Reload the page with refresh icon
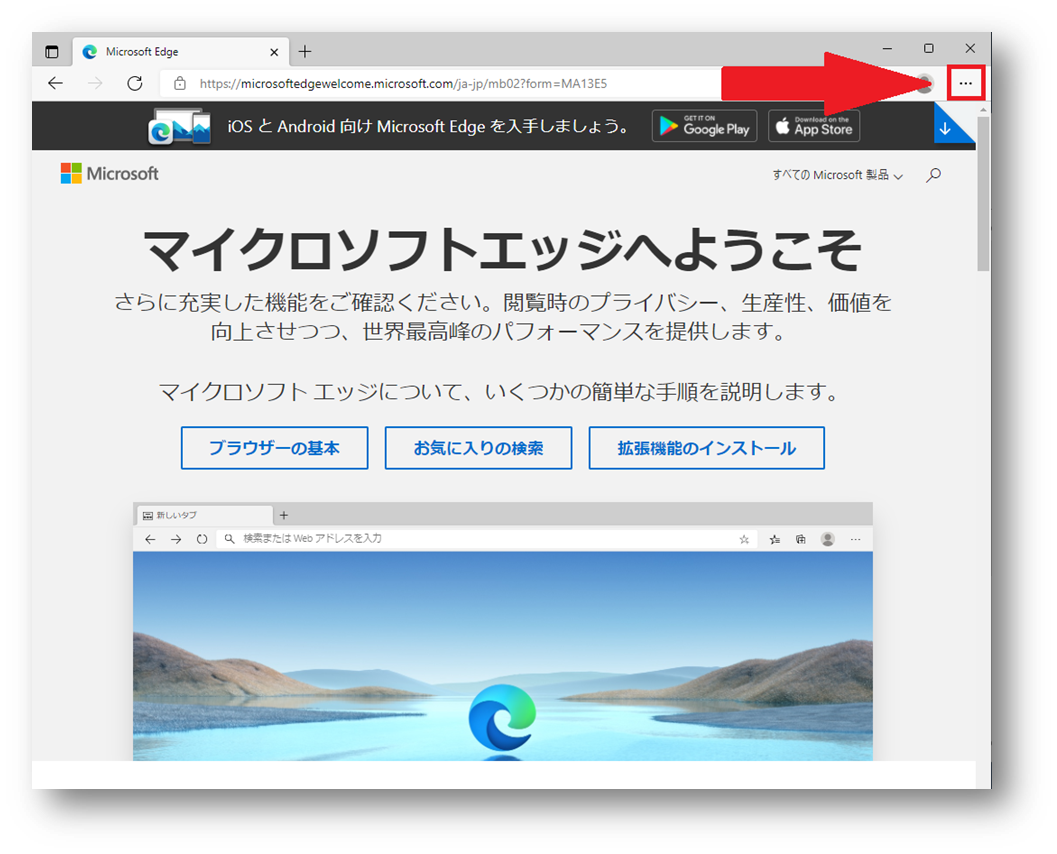This screenshot has width=1057, height=854. click(x=135, y=84)
